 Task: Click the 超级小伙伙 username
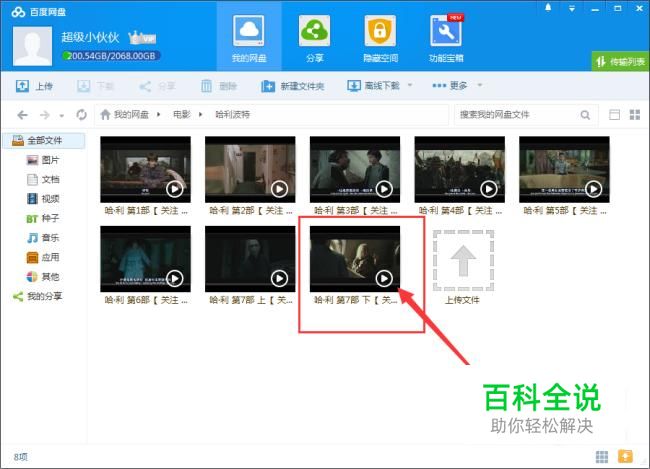tap(90, 37)
